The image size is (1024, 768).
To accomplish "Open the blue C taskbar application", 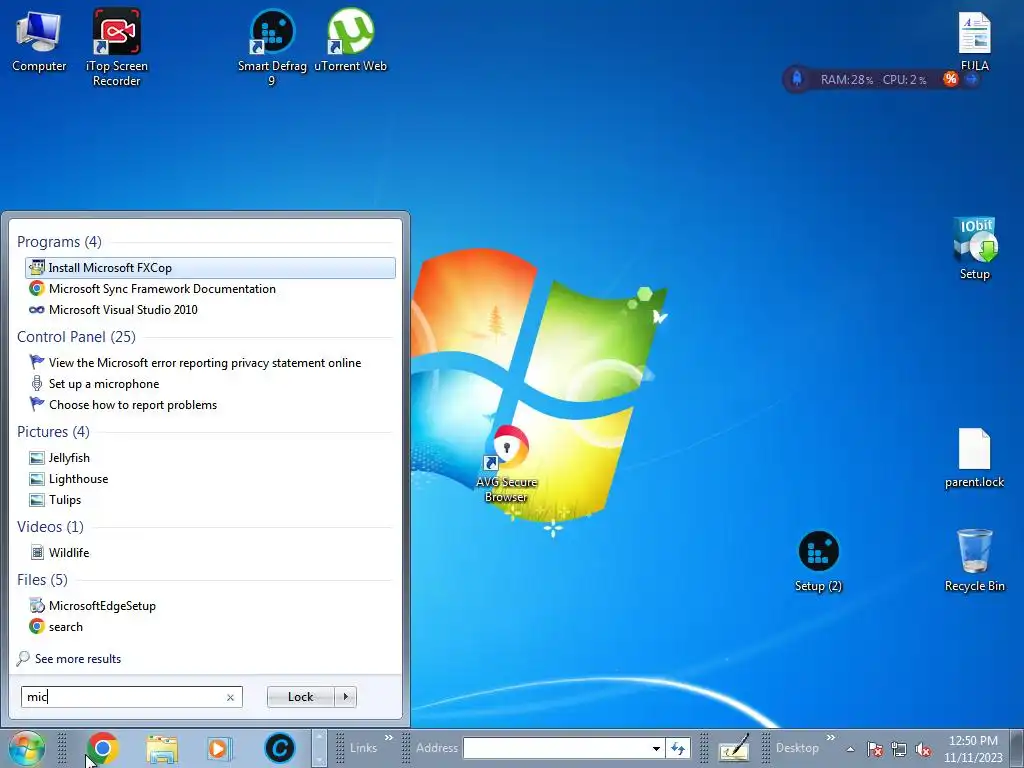I will point(280,748).
